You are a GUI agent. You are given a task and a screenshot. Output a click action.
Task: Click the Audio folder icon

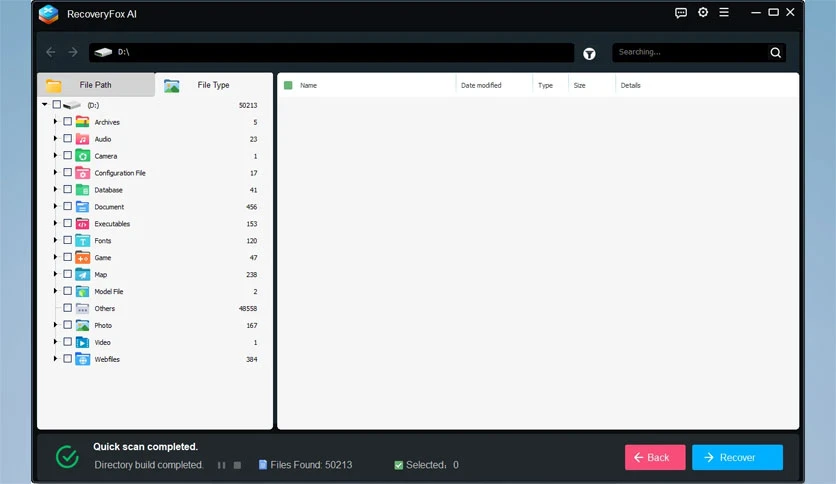coord(82,139)
